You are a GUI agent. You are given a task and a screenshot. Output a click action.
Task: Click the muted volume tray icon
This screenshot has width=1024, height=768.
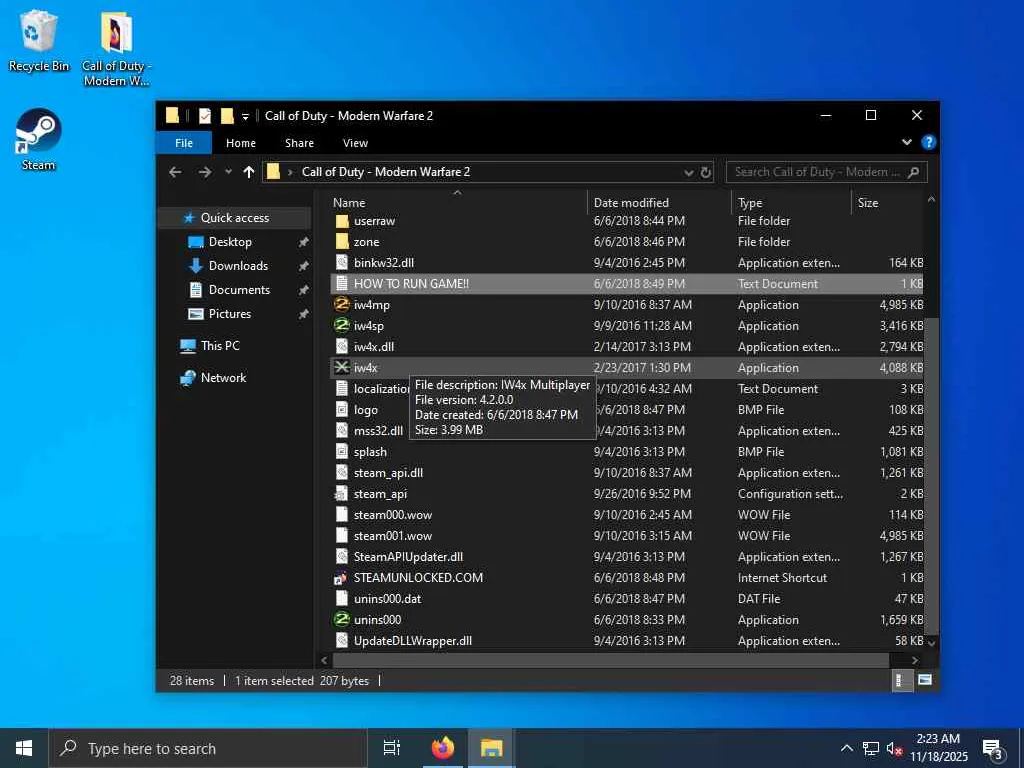click(x=895, y=748)
